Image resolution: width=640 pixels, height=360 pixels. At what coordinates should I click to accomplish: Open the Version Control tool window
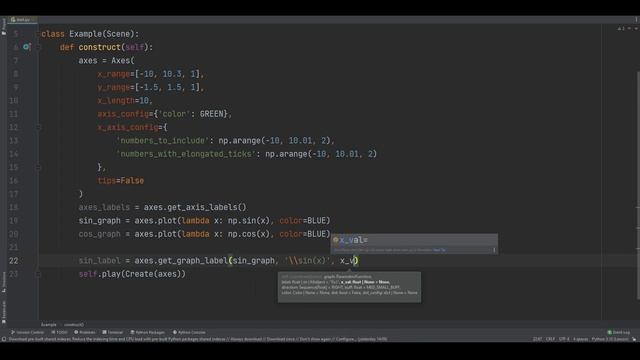coord(27,332)
